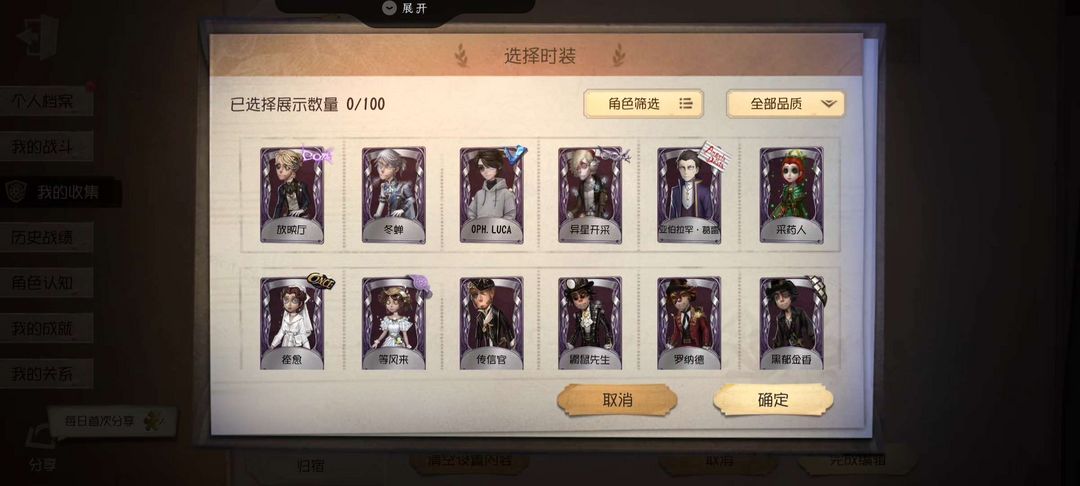Select the 等风来 costume card
1080x486 pixels.
[x=393, y=324]
